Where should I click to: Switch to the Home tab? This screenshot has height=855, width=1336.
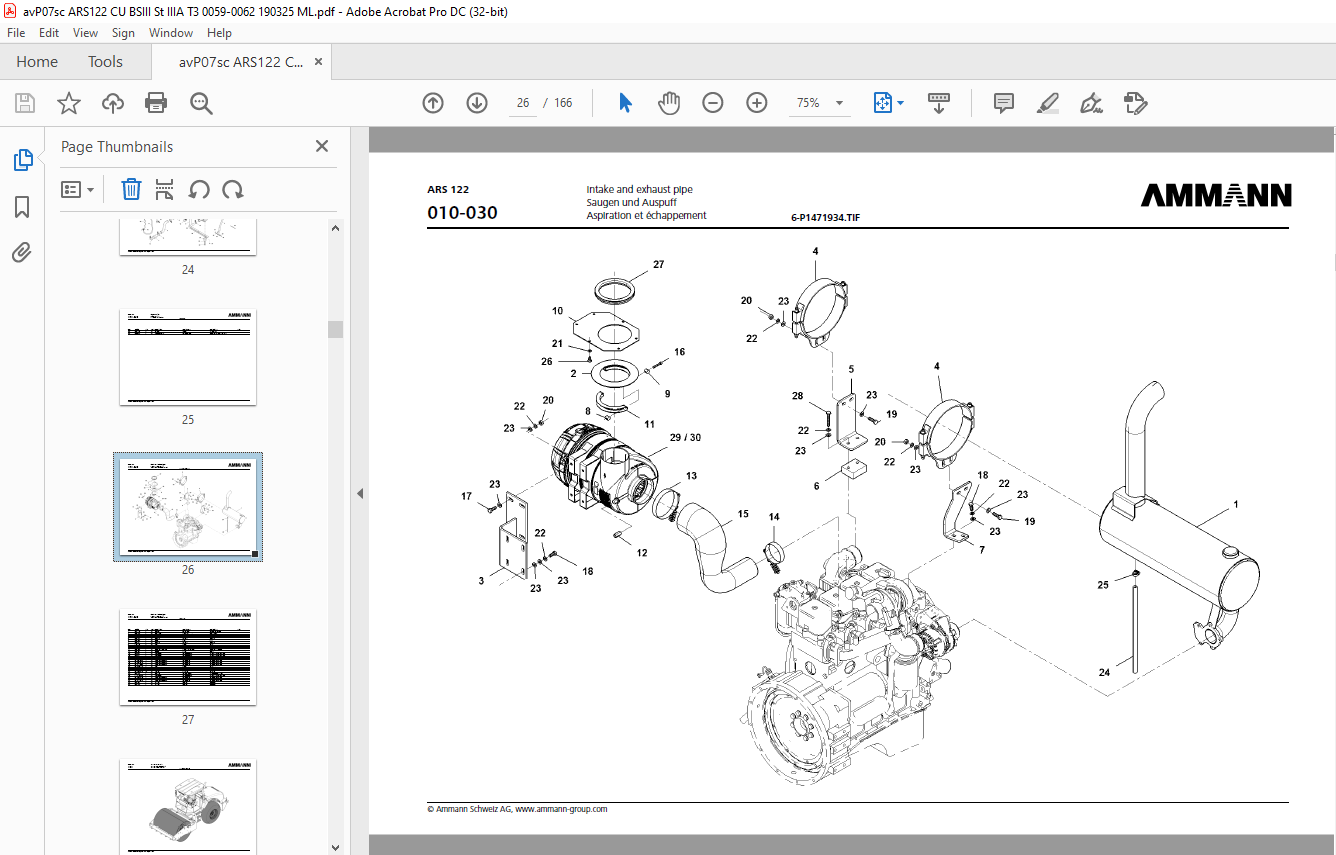[x=37, y=62]
